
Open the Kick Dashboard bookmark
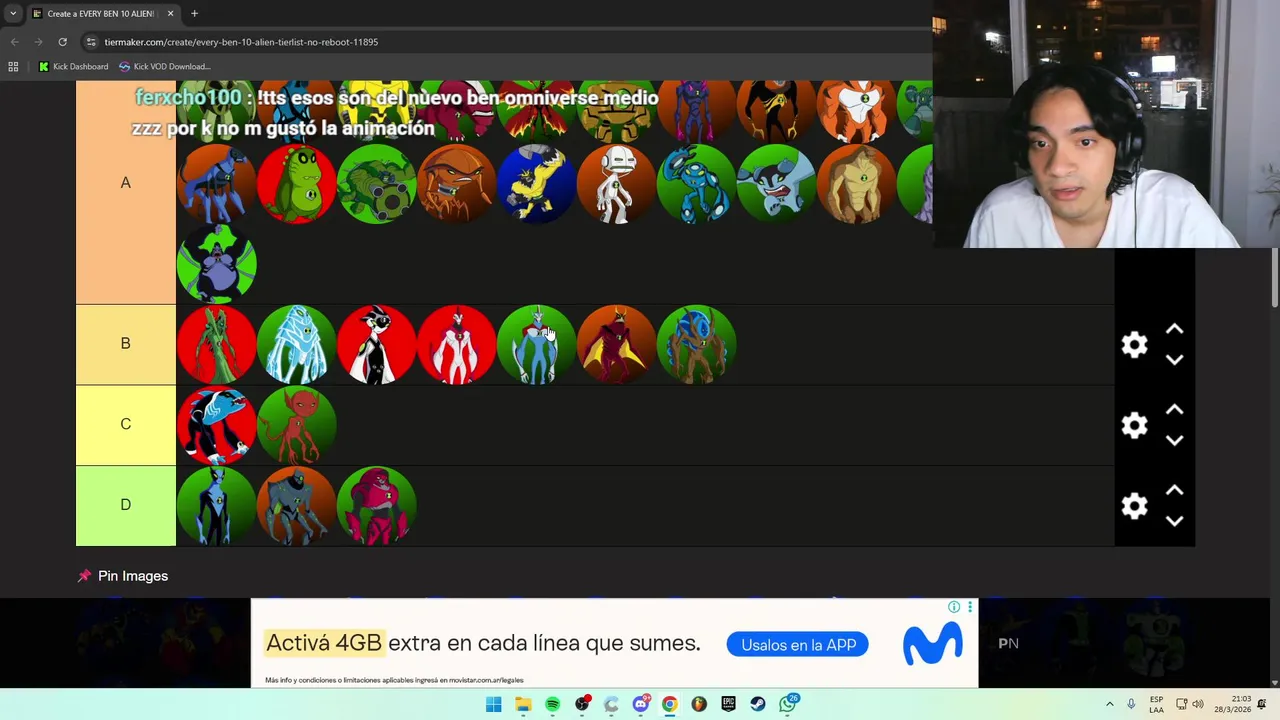73,67
